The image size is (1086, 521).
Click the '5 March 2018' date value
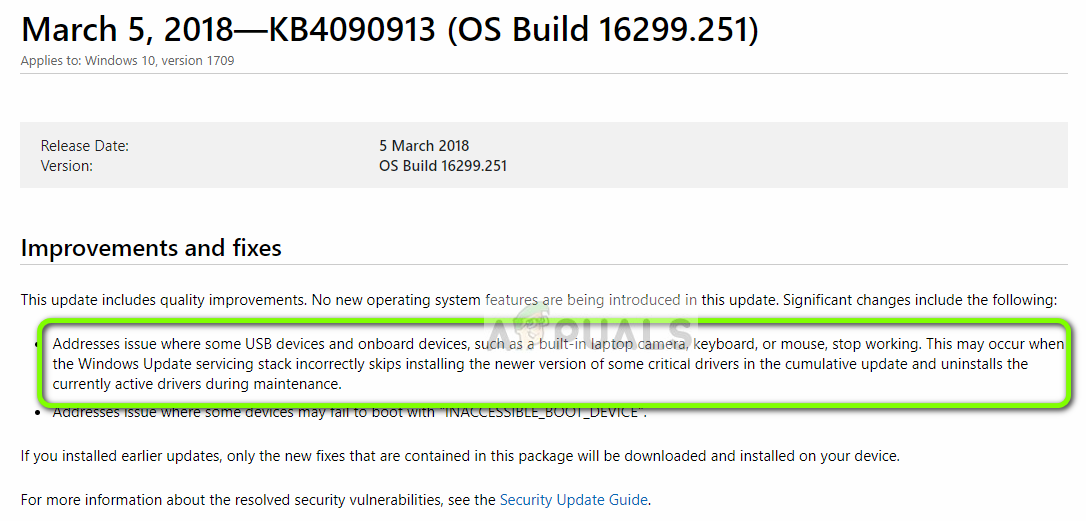click(x=424, y=146)
